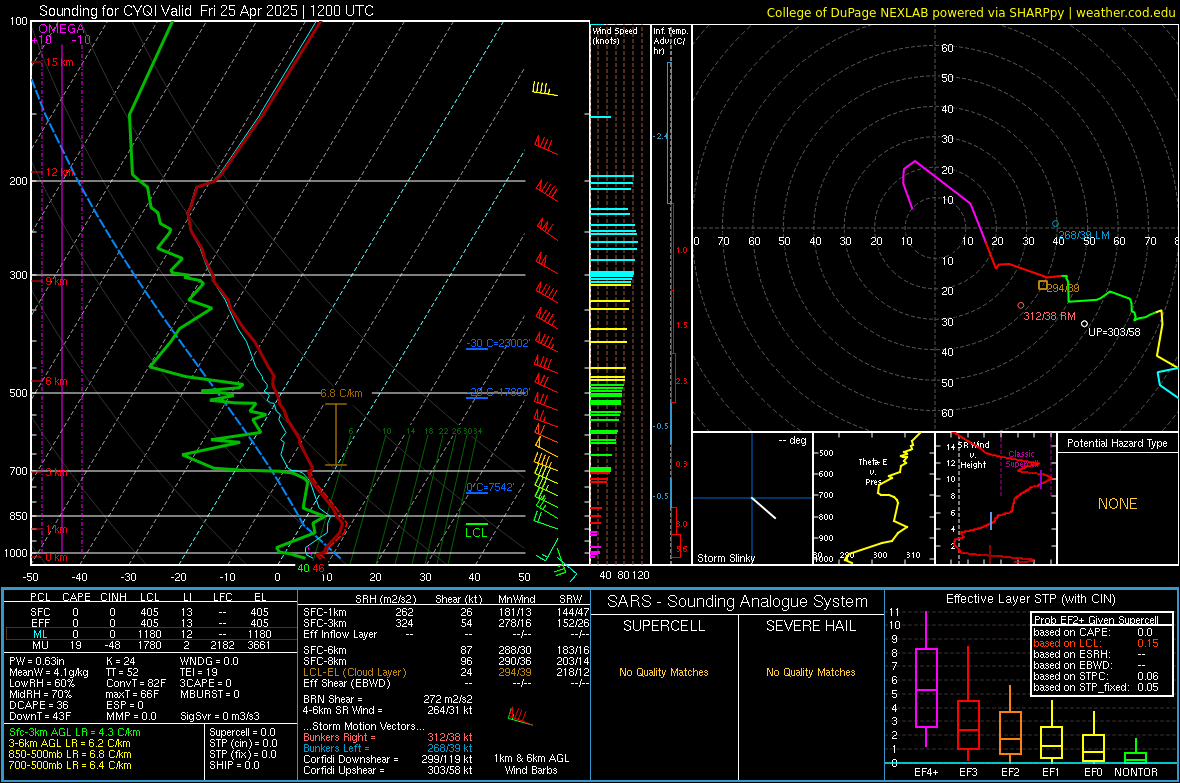Click the blue Bunkers Left marker on hodograph
The width and height of the screenshot is (1180, 783).
click(1055, 224)
